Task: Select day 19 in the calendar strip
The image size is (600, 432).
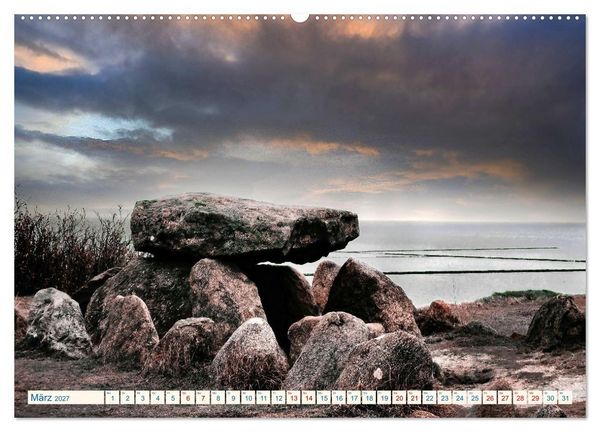Action: pos(384,397)
